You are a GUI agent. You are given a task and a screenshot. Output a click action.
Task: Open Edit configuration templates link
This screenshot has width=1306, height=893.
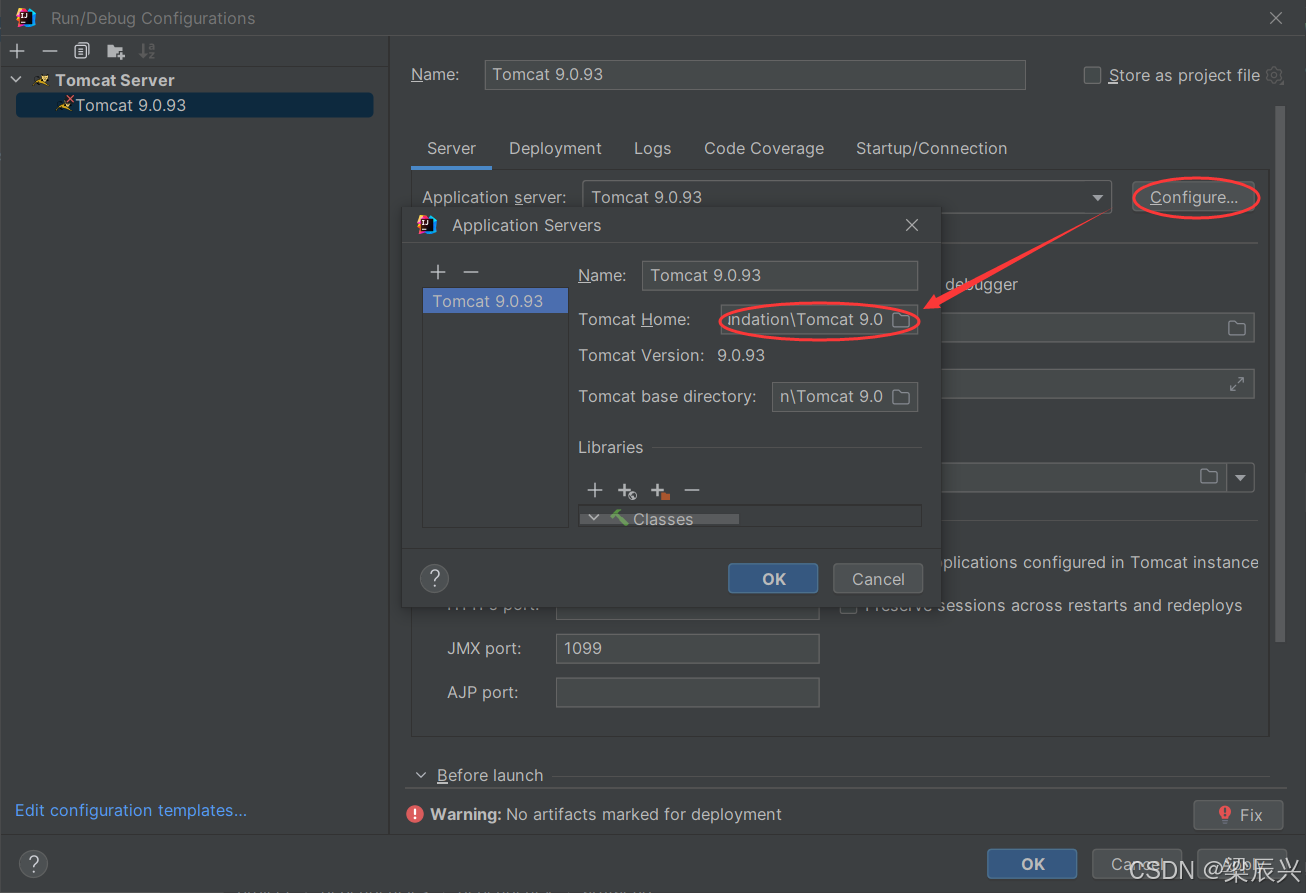tap(131, 810)
